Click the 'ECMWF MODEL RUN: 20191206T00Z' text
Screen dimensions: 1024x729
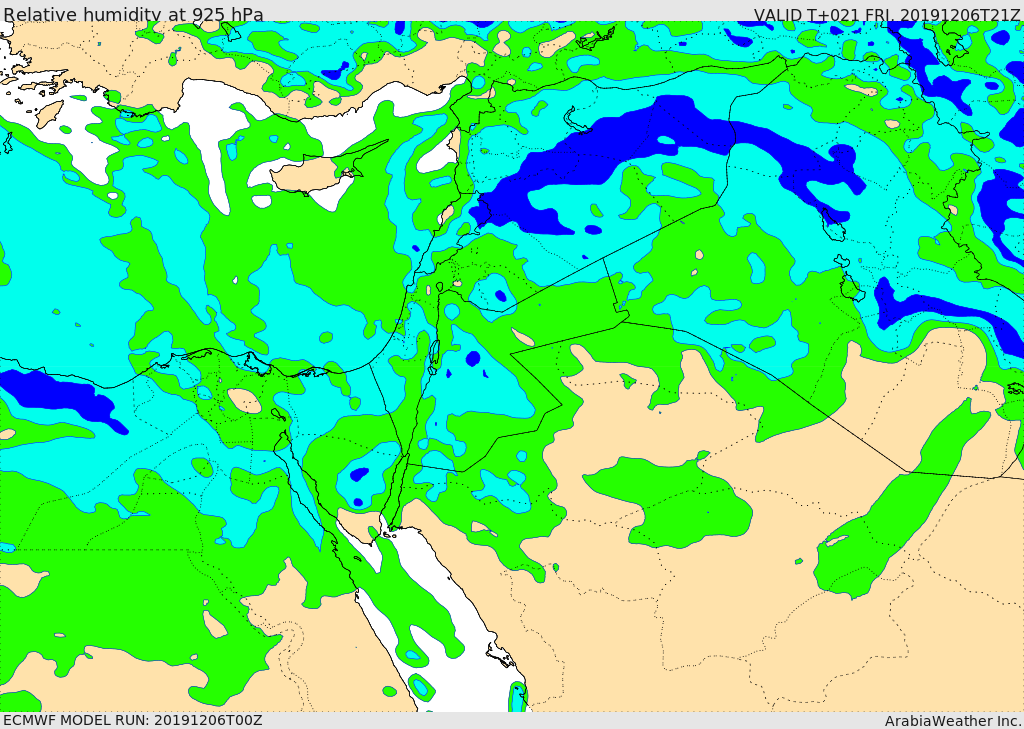133,720
